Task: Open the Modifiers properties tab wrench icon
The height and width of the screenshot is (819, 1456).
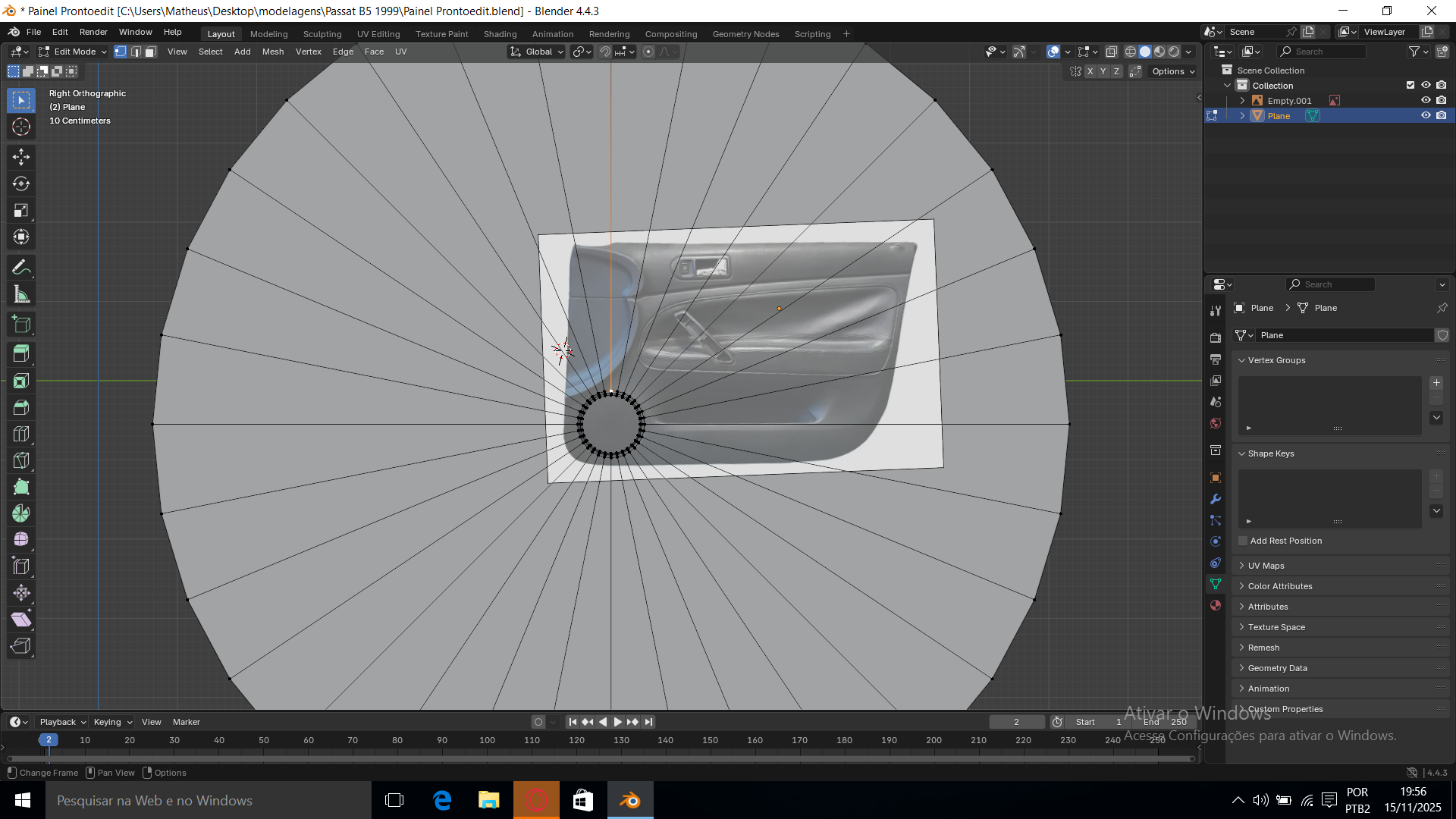Action: 1216,499
